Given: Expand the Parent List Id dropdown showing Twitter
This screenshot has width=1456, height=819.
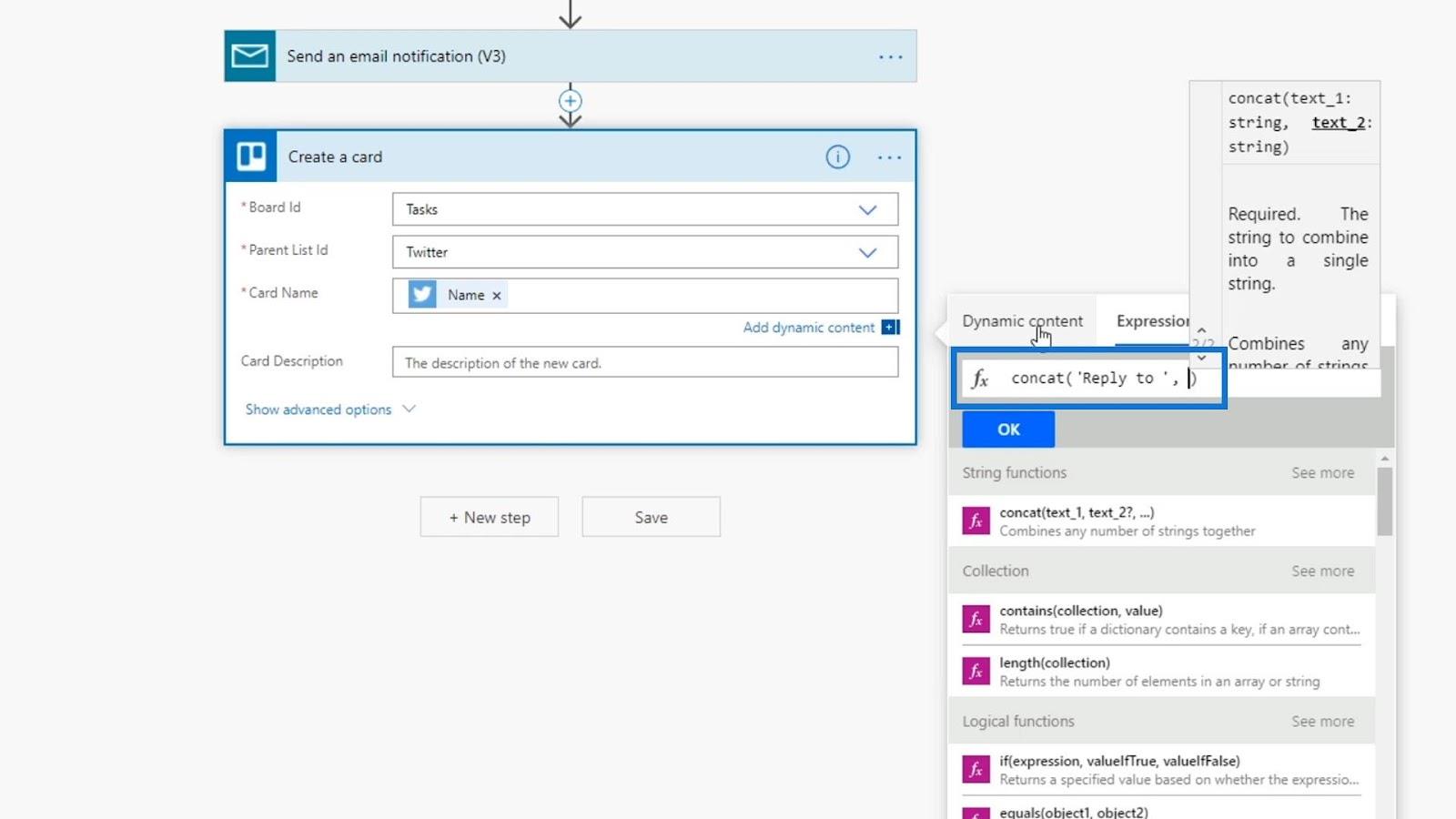Looking at the screenshot, I should (867, 252).
